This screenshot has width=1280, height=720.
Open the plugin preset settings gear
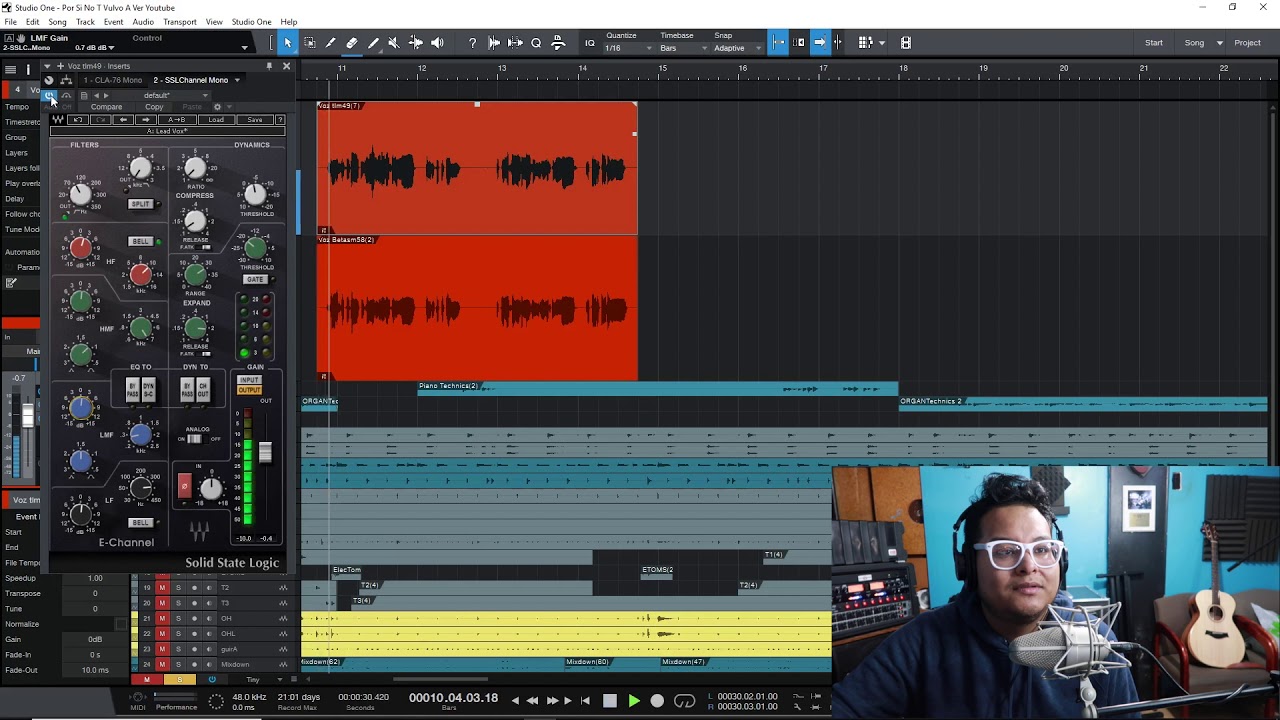[217, 107]
